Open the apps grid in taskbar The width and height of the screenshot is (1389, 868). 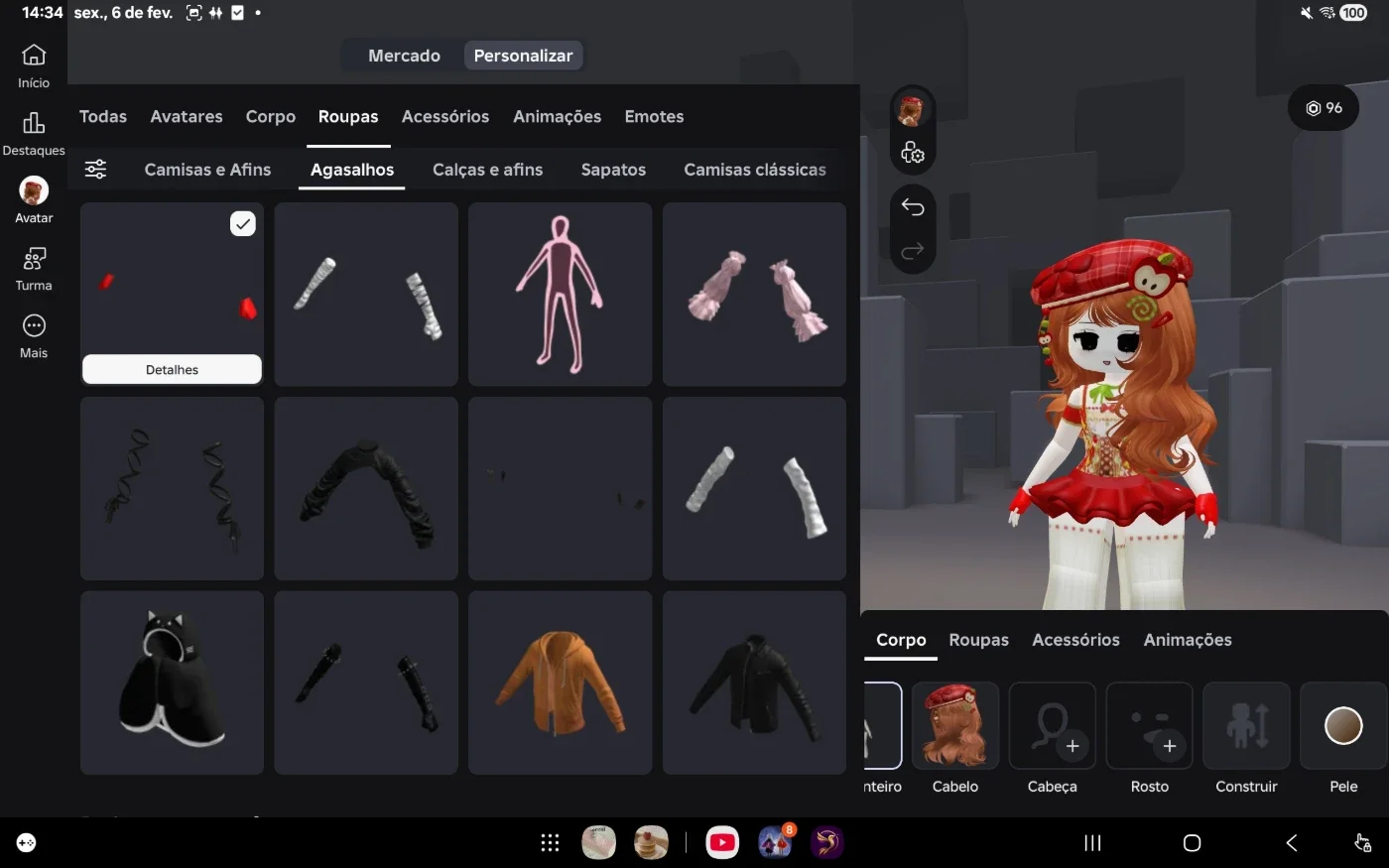click(550, 842)
